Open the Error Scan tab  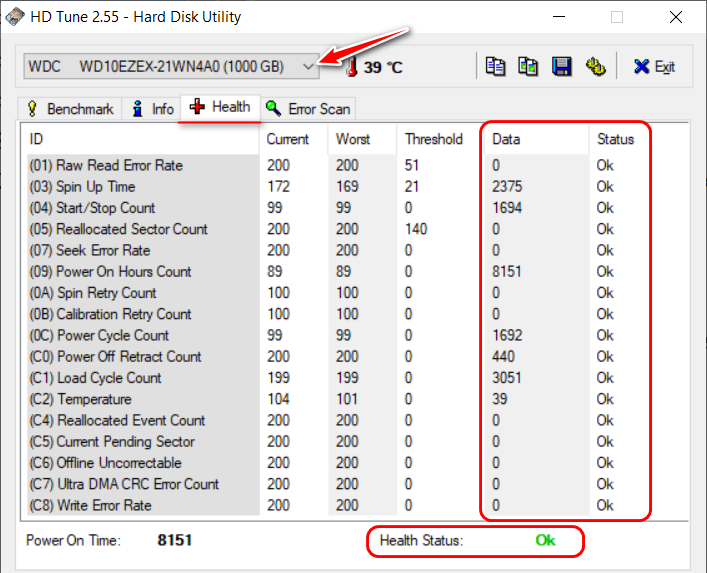pos(308,108)
